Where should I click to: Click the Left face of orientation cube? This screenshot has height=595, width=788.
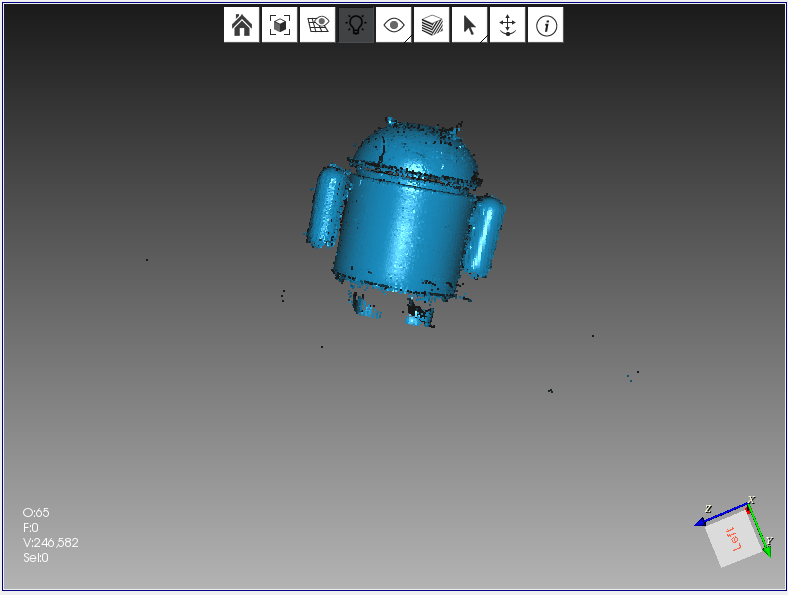click(734, 539)
